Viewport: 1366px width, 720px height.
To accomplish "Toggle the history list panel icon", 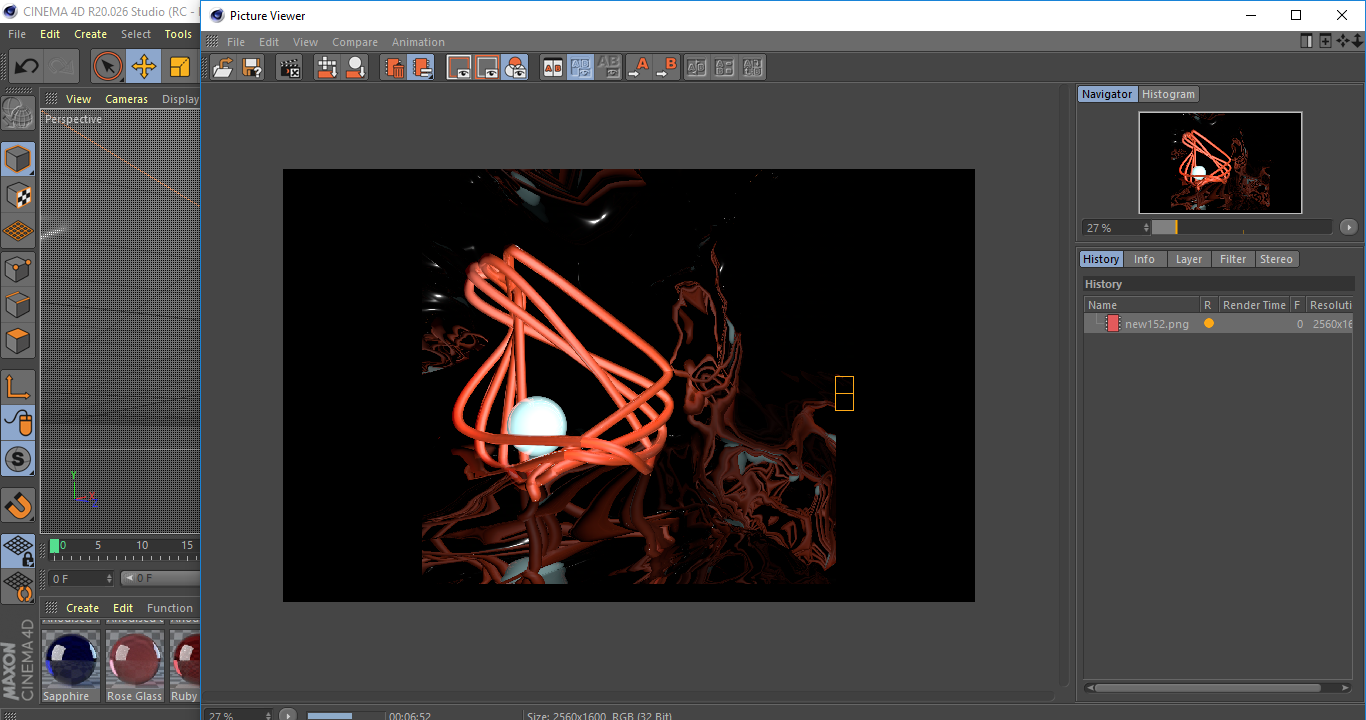I will click(x=422, y=67).
